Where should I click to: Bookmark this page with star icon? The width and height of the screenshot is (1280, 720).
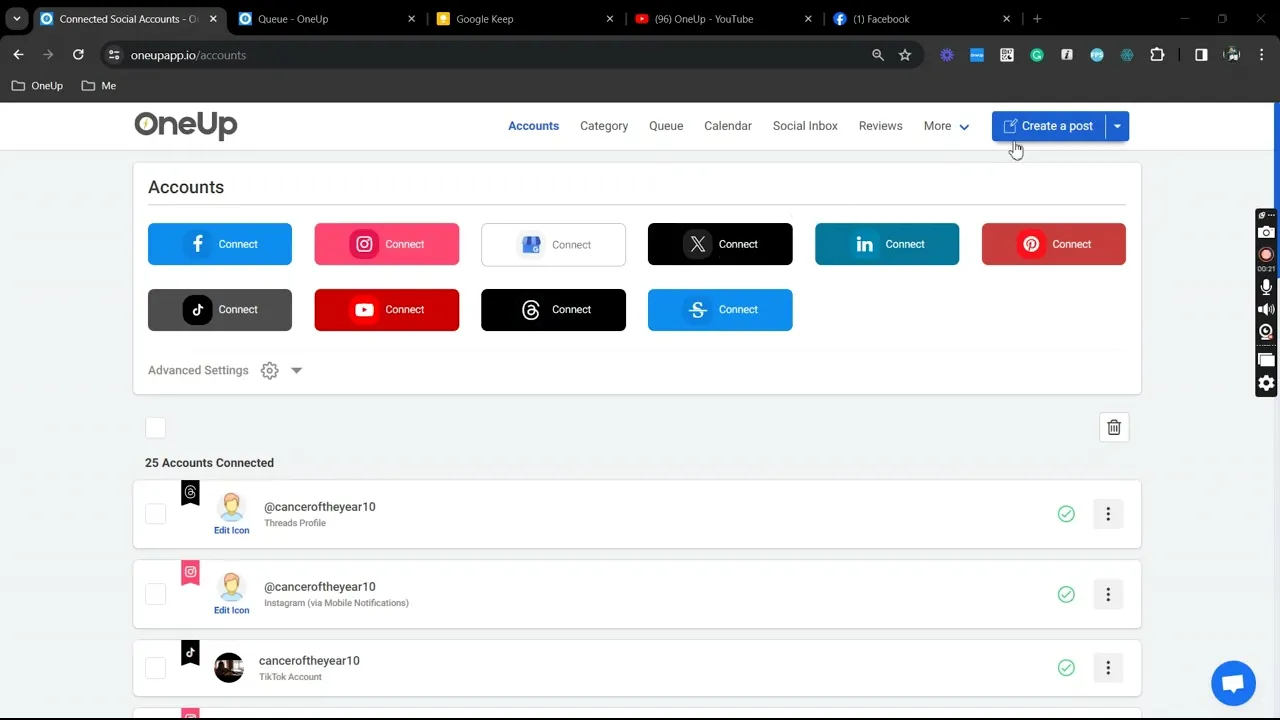point(905,55)
